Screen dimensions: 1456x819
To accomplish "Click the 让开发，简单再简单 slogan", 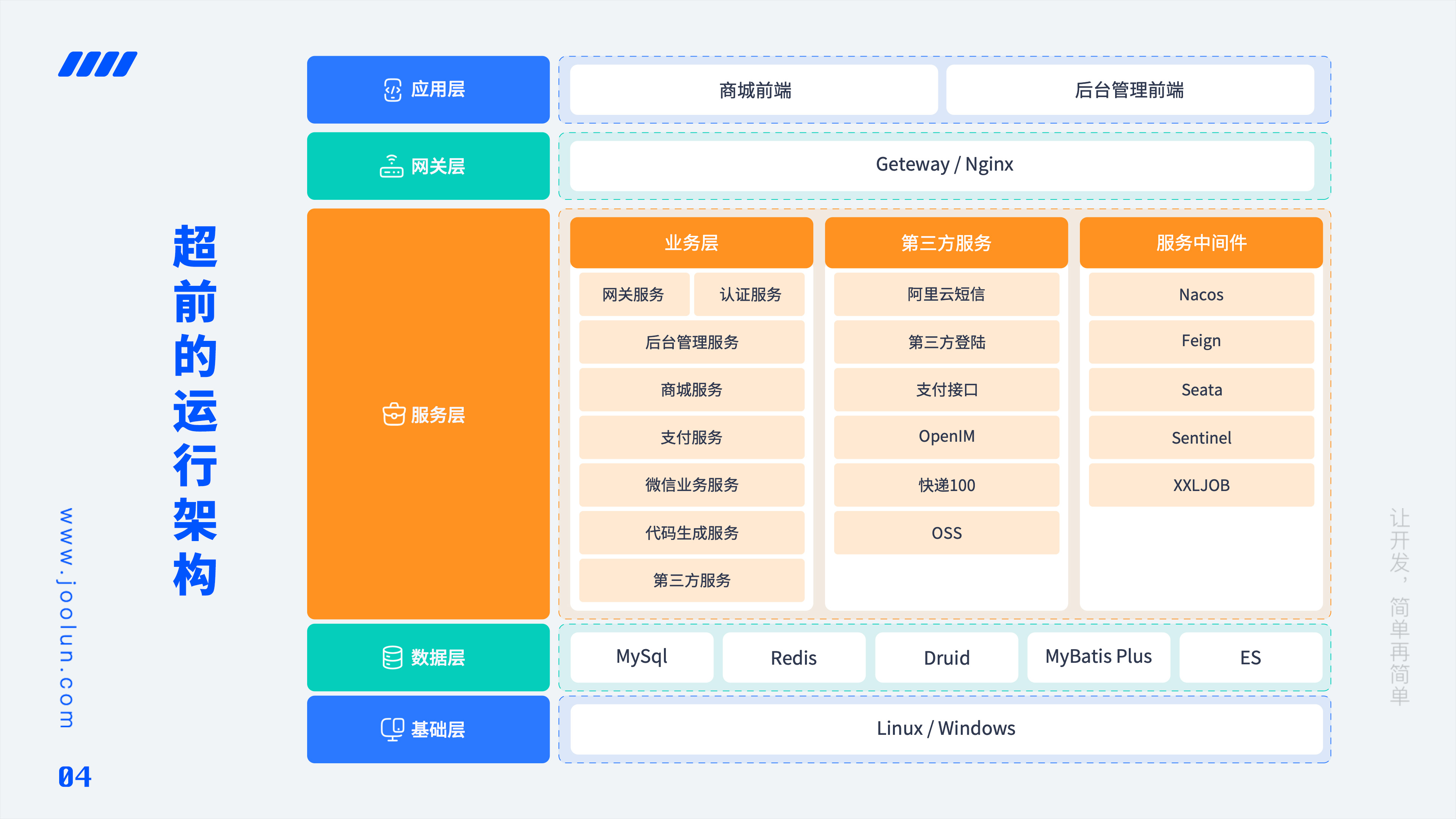I will click(x=1400, y=607).
